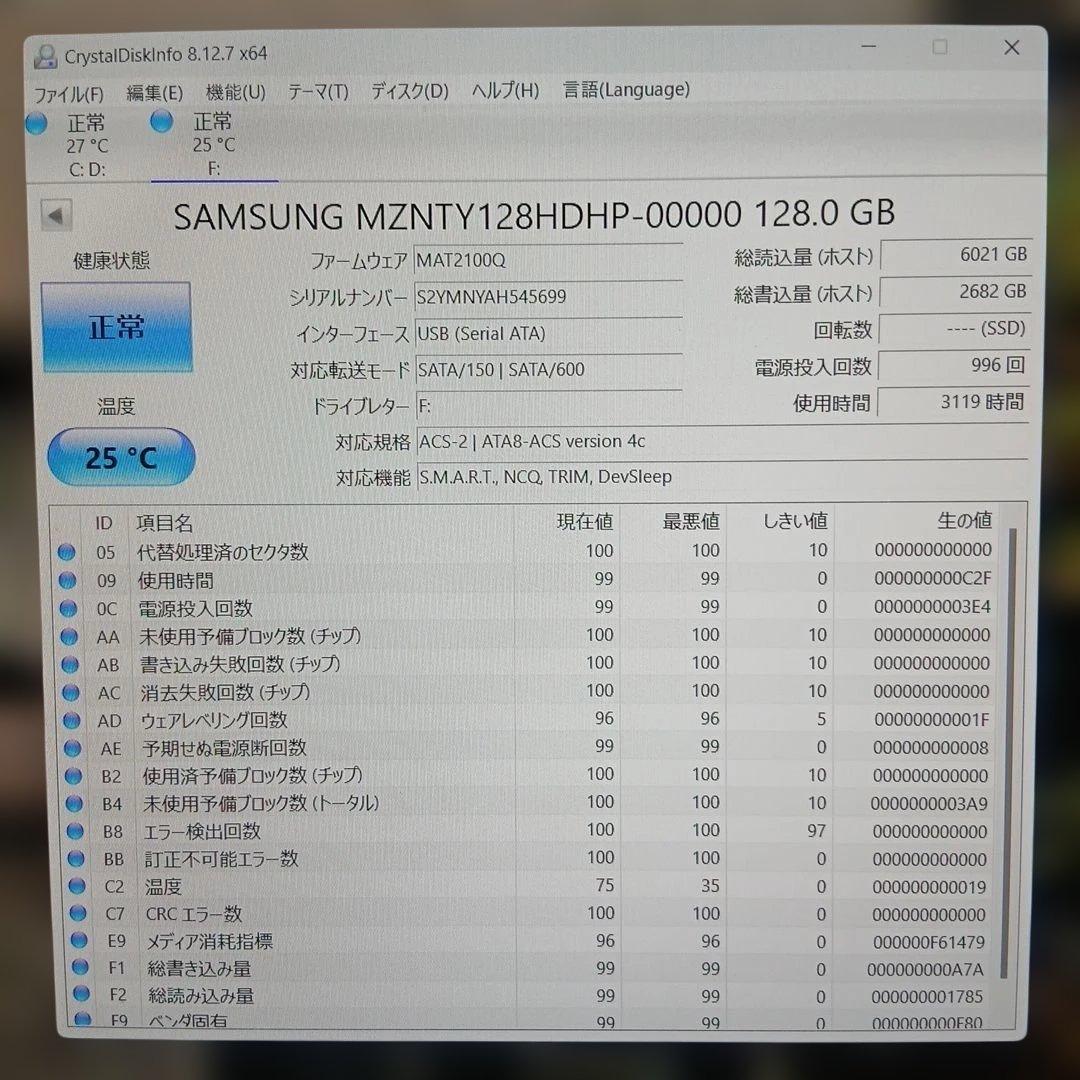Open the テーマ(T) menu

[318, 90]
